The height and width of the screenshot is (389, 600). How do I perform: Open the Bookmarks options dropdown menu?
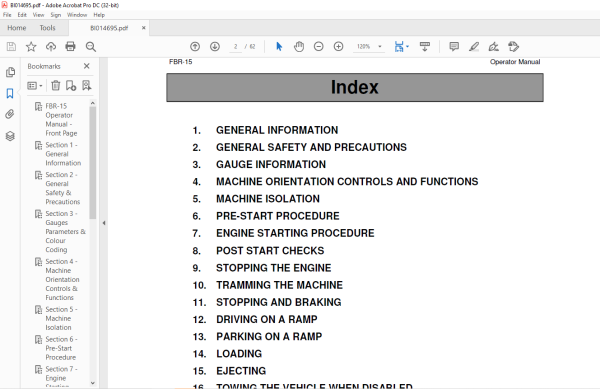(x=35, y=86)
